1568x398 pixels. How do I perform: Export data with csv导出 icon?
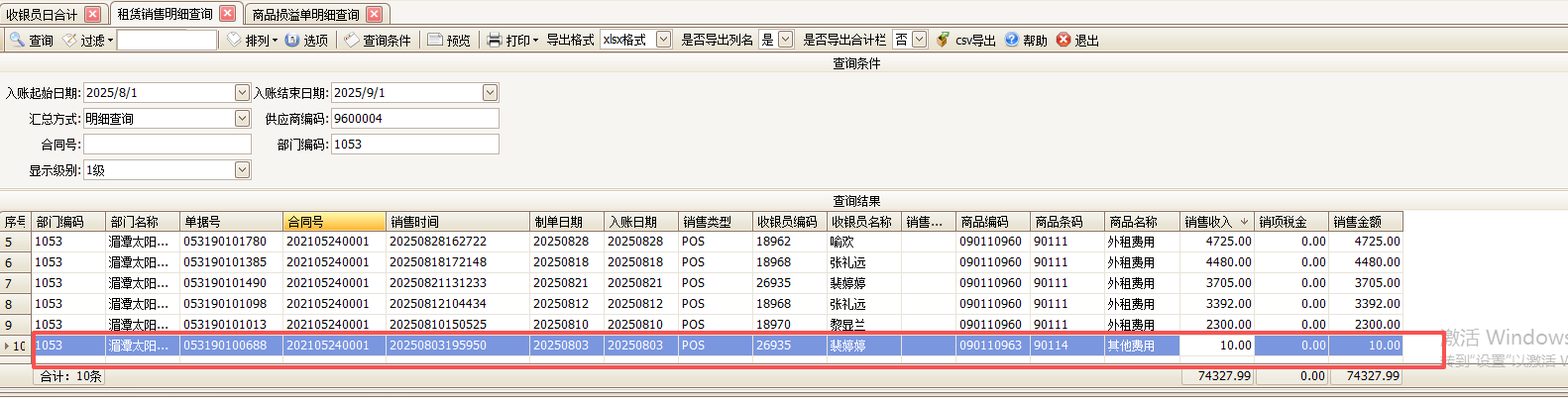[943, 40]
